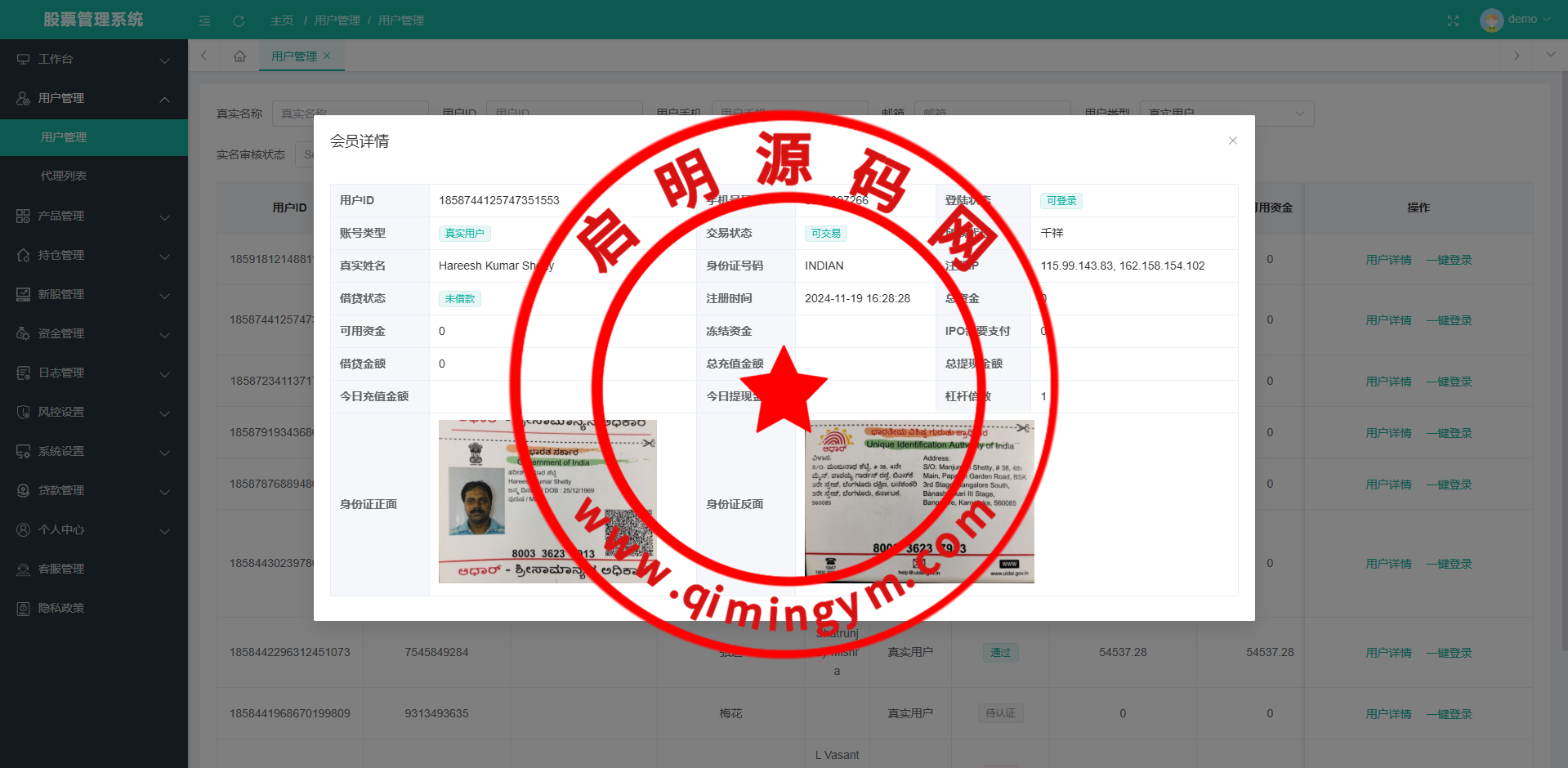Open 代理列表 in the sidebar

(x=64, y=176)
